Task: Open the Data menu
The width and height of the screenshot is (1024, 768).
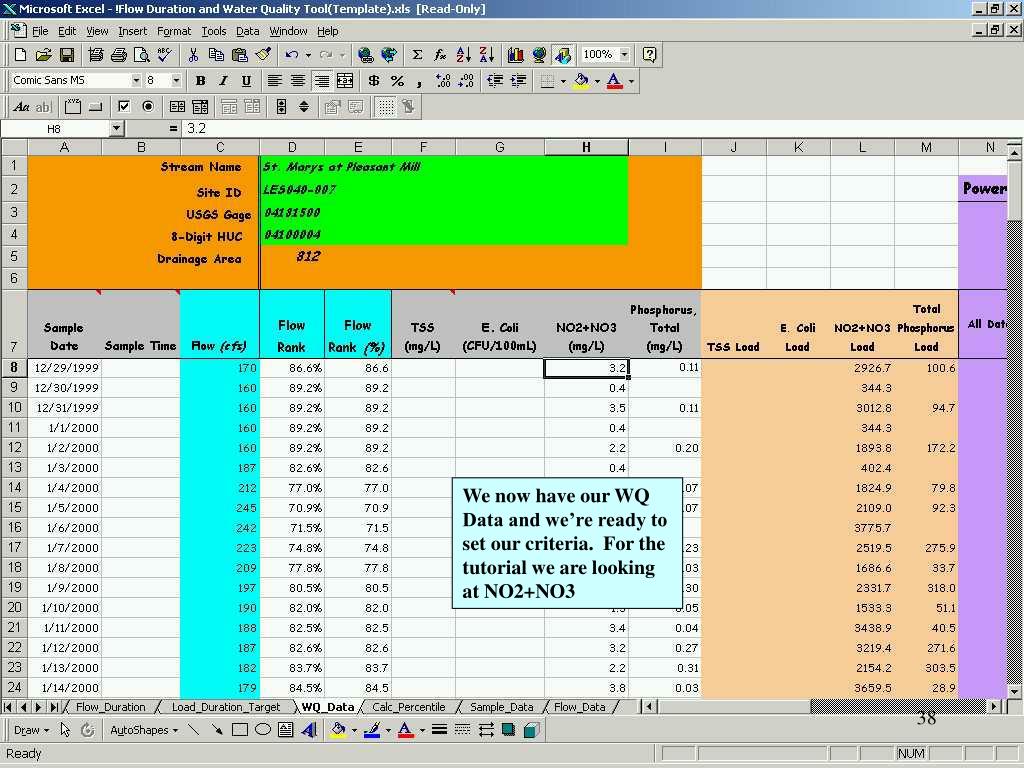Action: click(x=248, y=31)
